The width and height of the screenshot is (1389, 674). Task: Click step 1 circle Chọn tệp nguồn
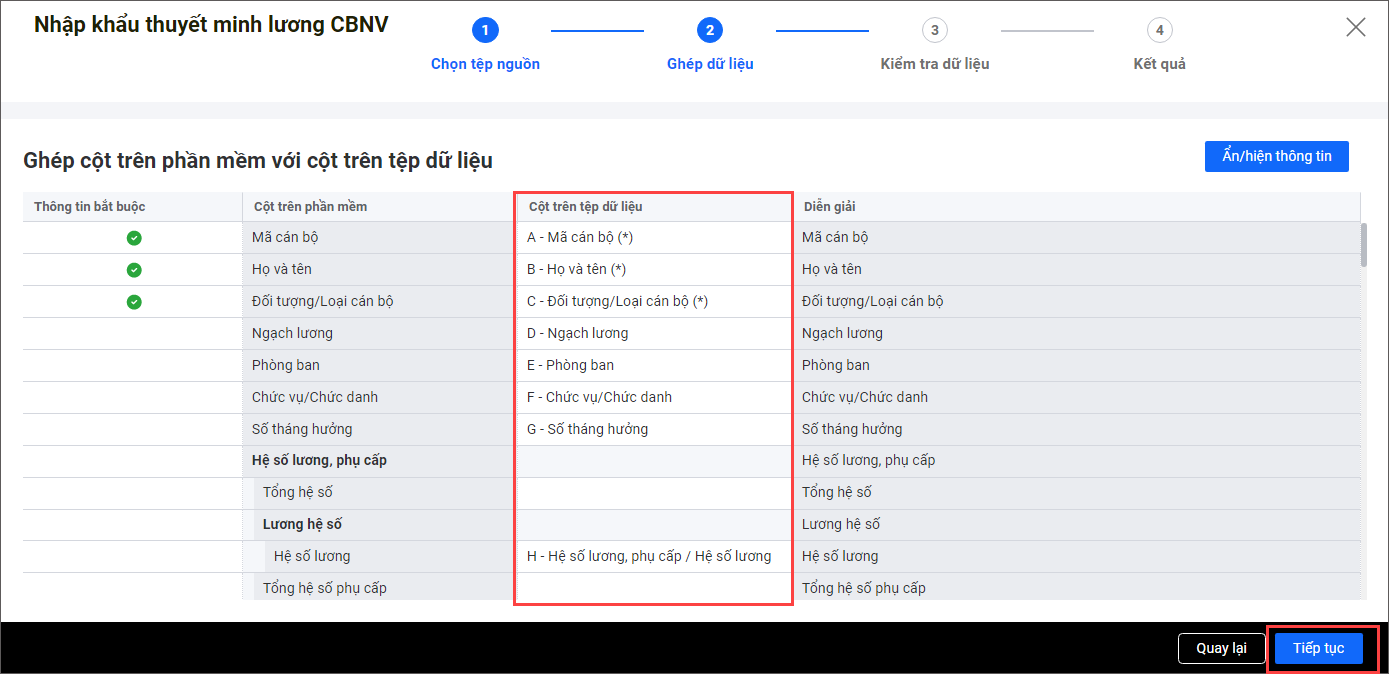click(485, 30)
